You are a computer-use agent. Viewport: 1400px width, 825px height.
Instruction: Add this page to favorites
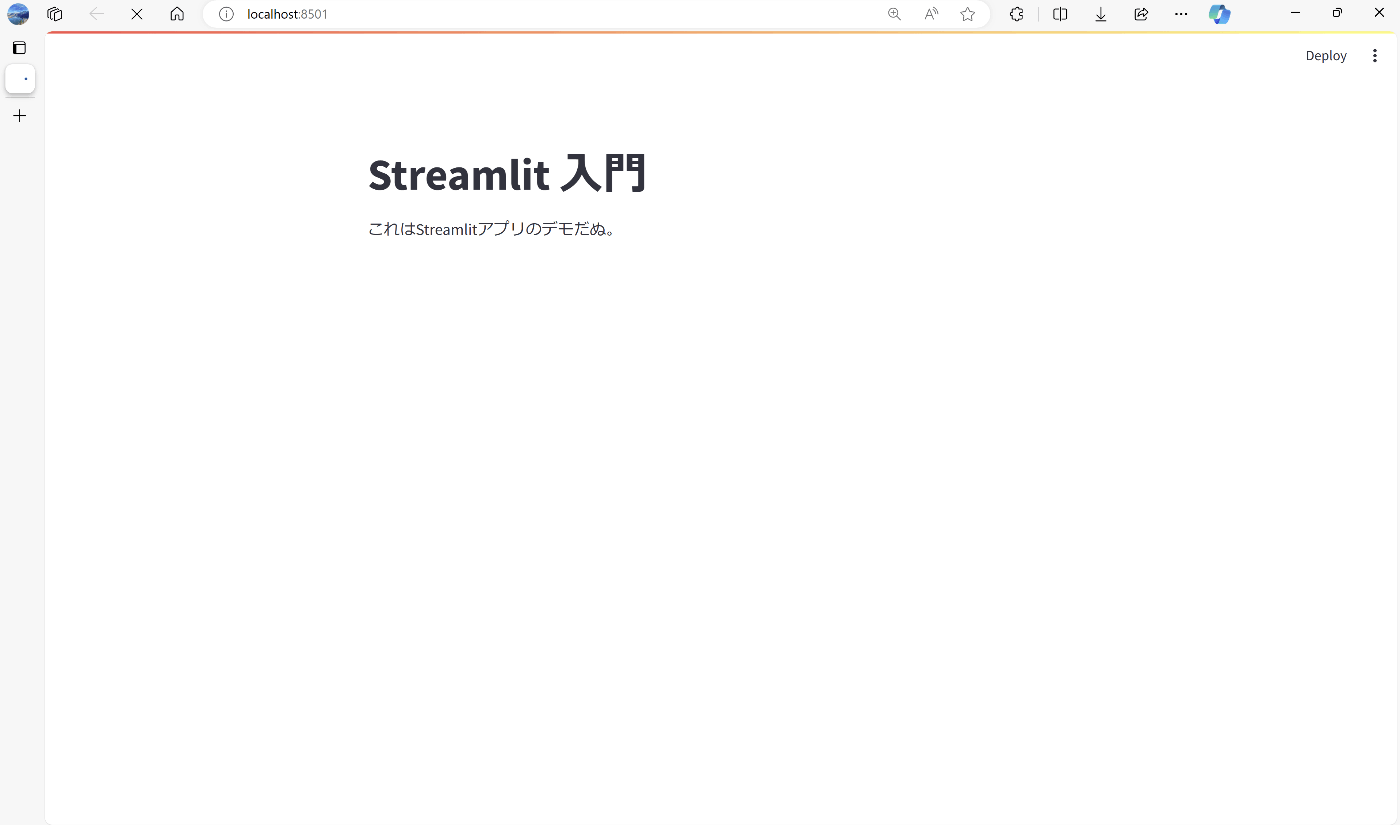[x=967, y=14]
